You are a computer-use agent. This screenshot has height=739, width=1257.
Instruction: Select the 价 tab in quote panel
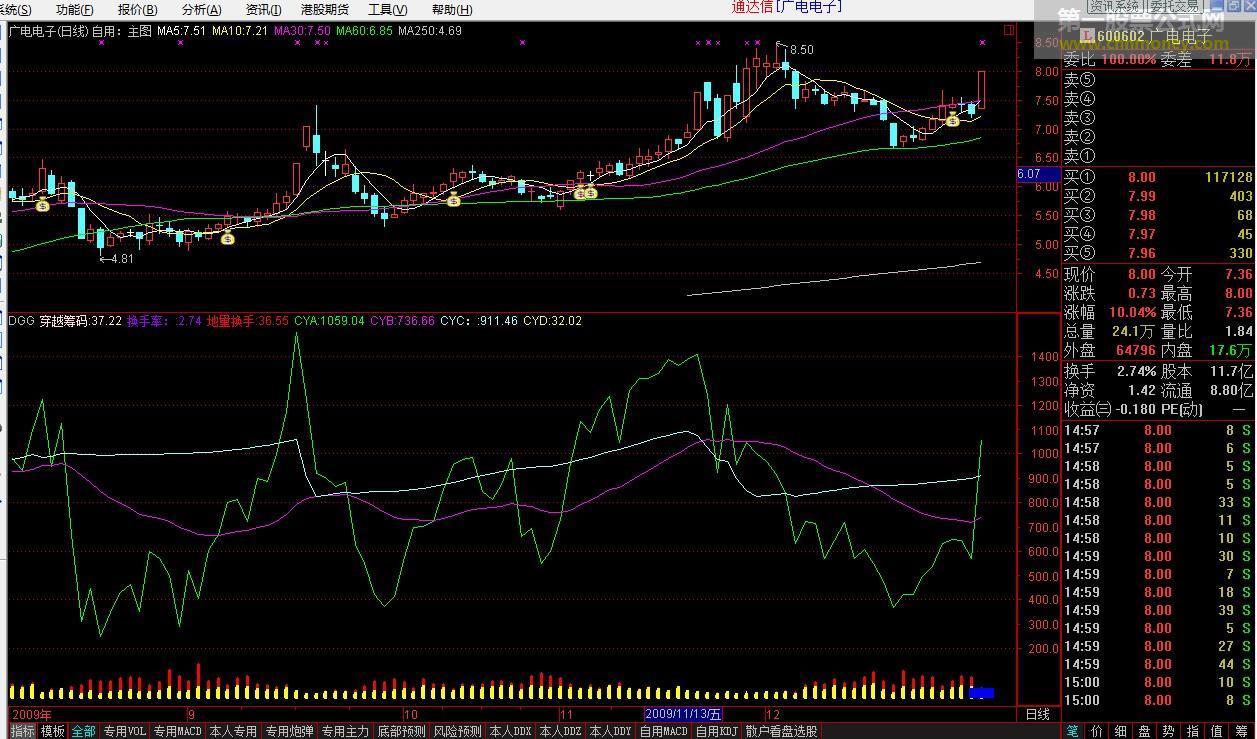[1097, 731]
